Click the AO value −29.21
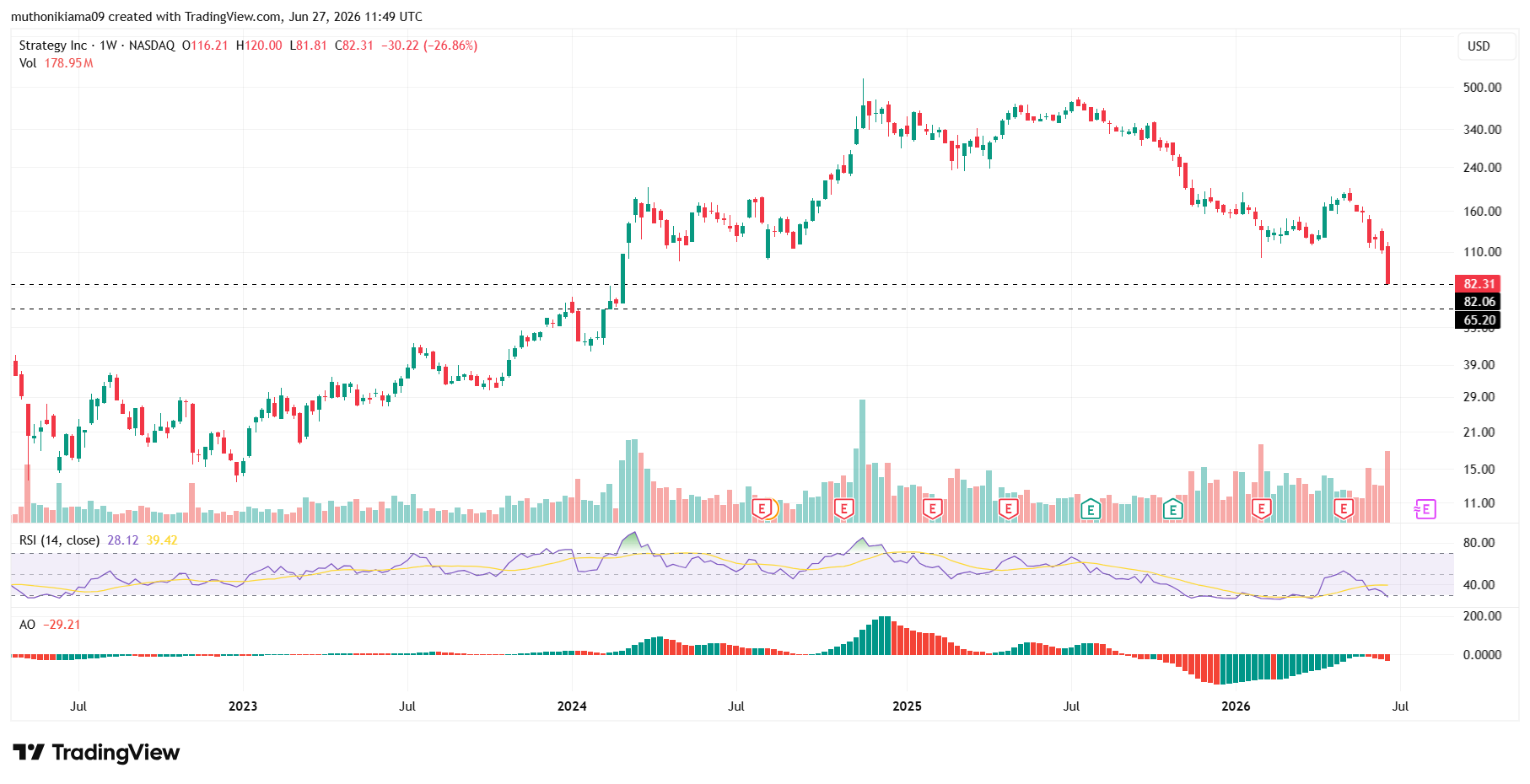Image resolution: width=1530 pixels, height=784 pixels. (x=62, y=625)
